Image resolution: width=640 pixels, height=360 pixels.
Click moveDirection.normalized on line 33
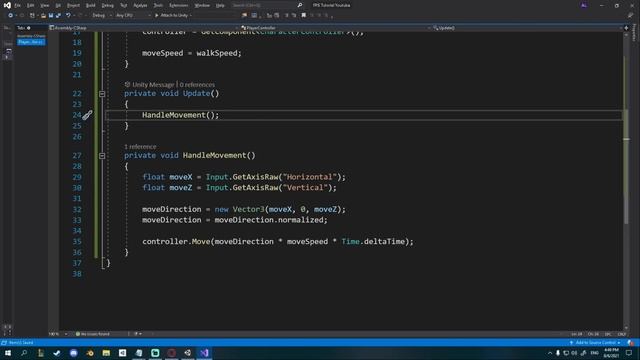point(269,220)
